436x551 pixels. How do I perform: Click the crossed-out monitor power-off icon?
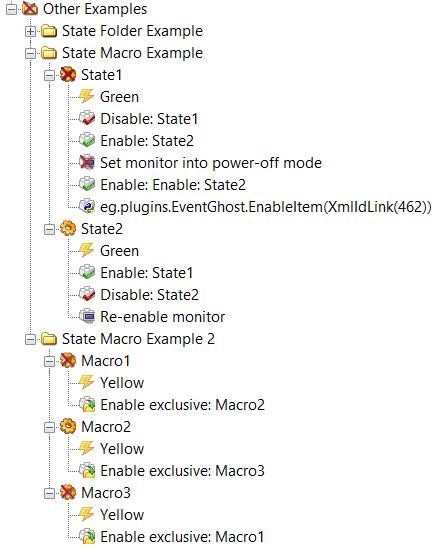pos(86,163)
